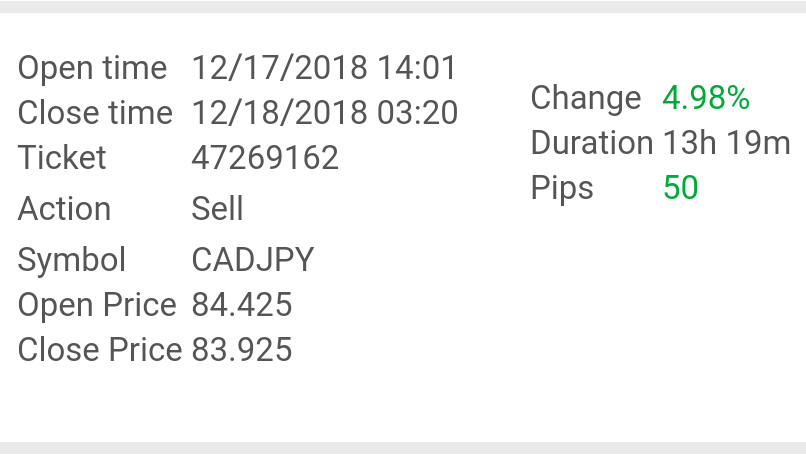This screenshot has width=806, height=458.
Task: Open the CADJPY symbol
Action: tap(252, 260)
